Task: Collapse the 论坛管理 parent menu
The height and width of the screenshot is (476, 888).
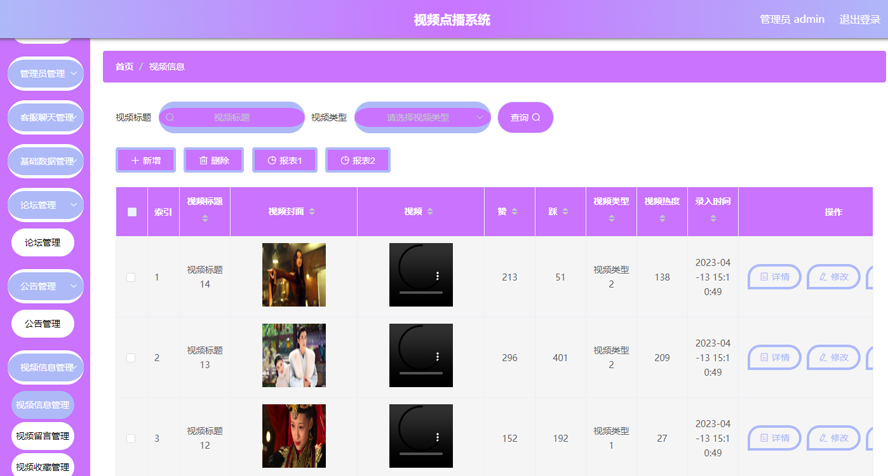Action: (45, 205)
